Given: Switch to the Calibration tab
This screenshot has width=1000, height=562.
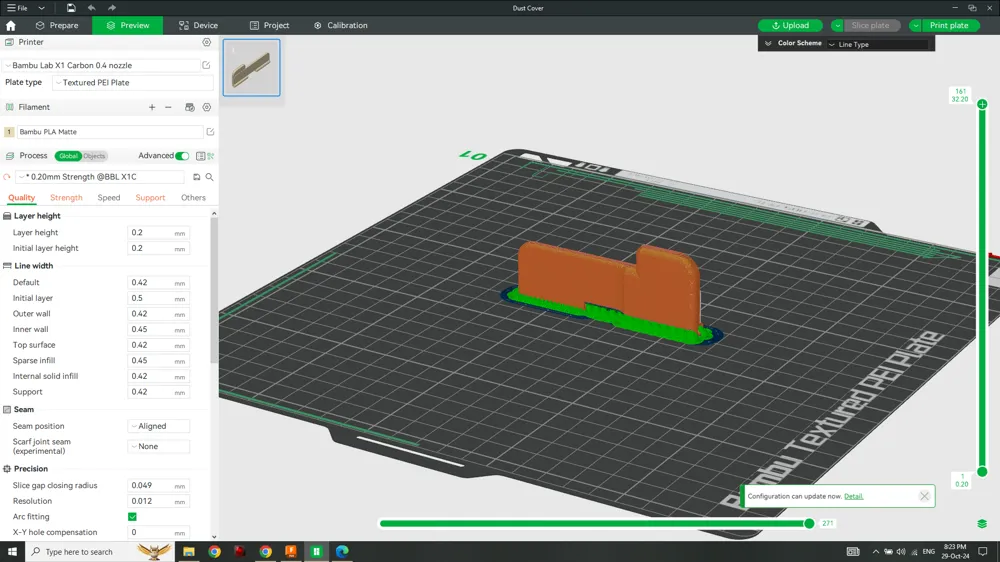Looking at the screenshot, I should click(x=341, y=26).
